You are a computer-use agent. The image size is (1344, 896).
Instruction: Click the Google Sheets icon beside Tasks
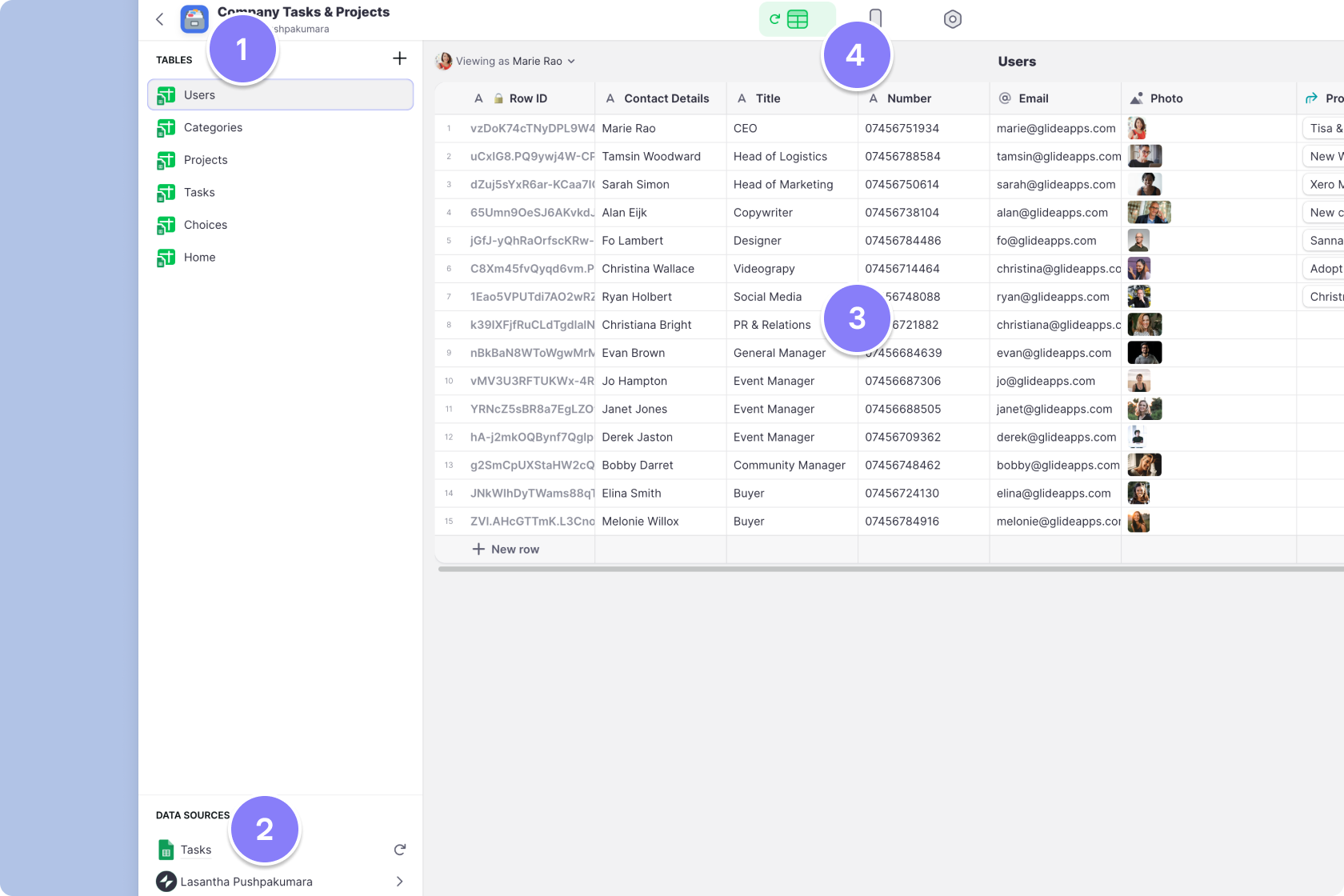pos(166,850)
